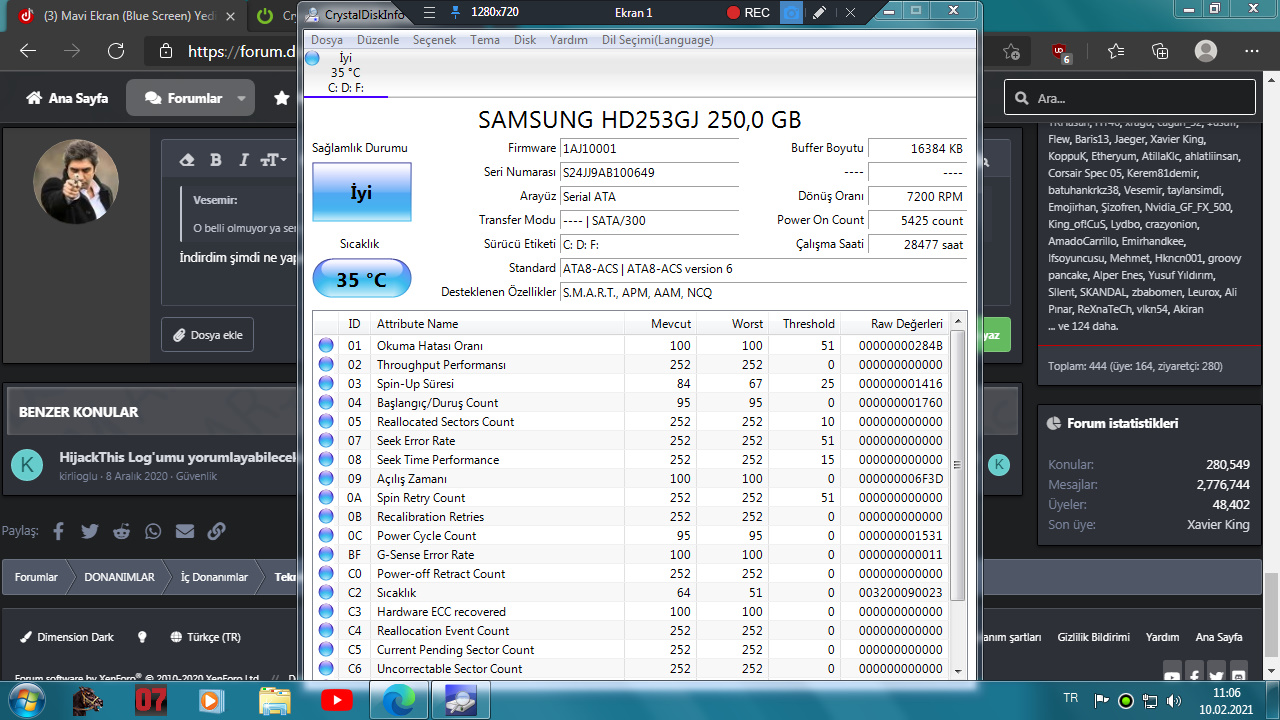Open the uBlock extension icon in the browser
This screenshot has height=720, width=1280.
coord(1060,52)
